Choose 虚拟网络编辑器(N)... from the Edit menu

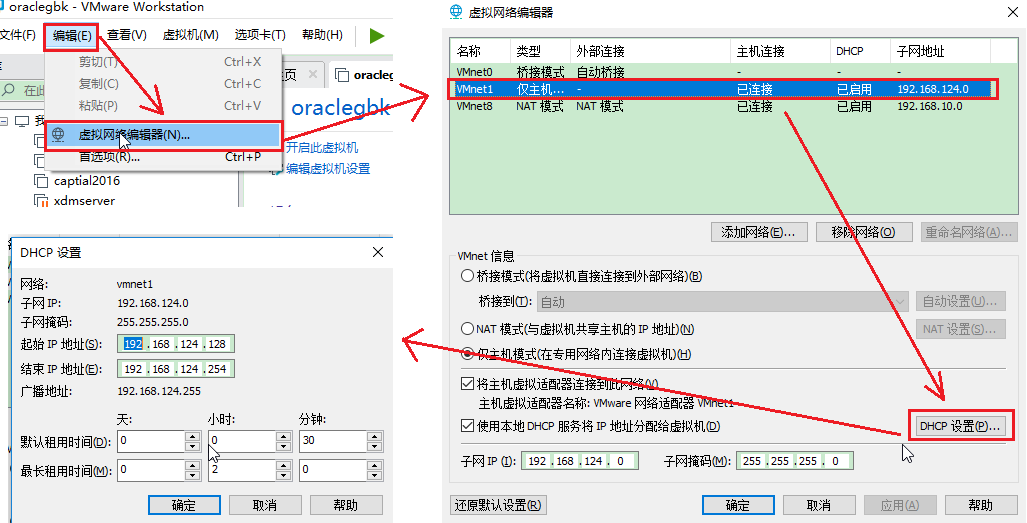[x=164, y=135]
